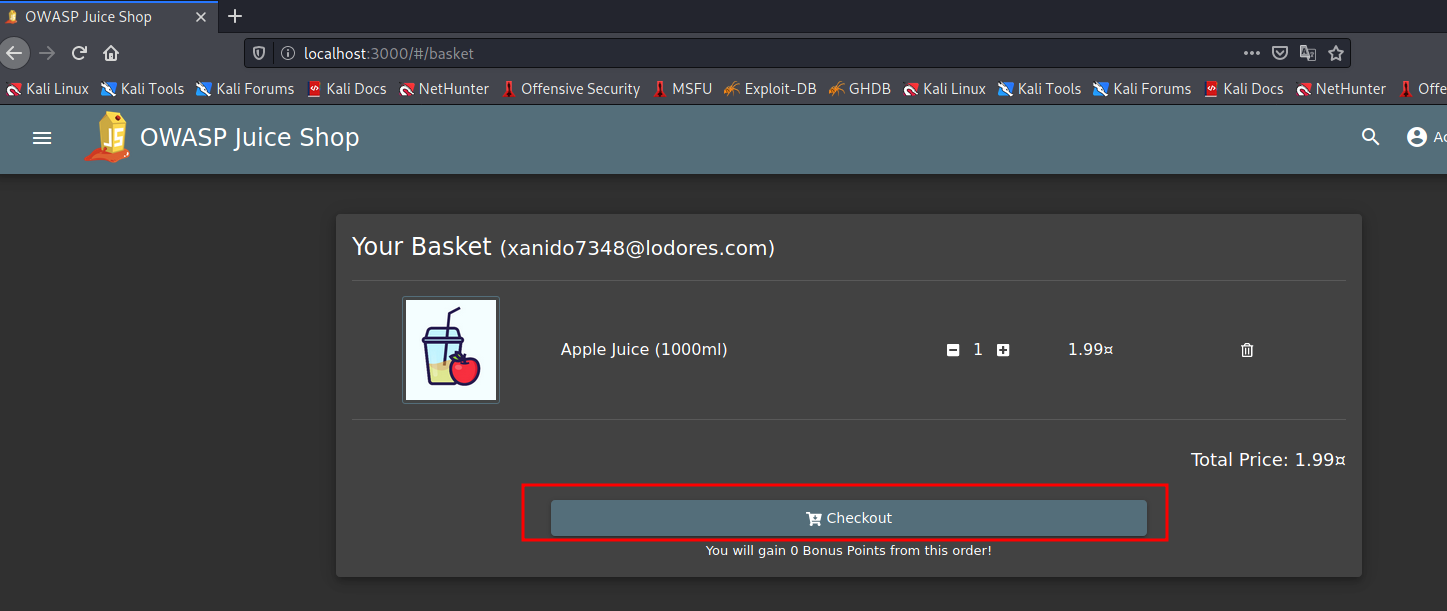Click the OWASP Juice Shop header title
Viewport: 1447px width, 611px height.
[x=249, y=137]
